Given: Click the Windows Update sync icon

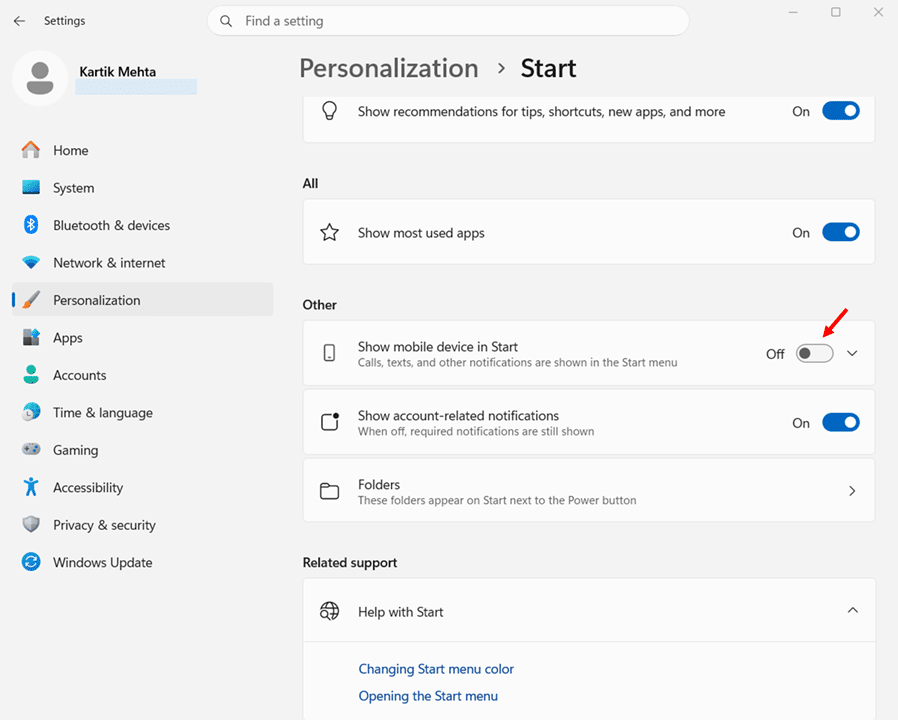Looking at the screenshot, I should click(31, 562).
